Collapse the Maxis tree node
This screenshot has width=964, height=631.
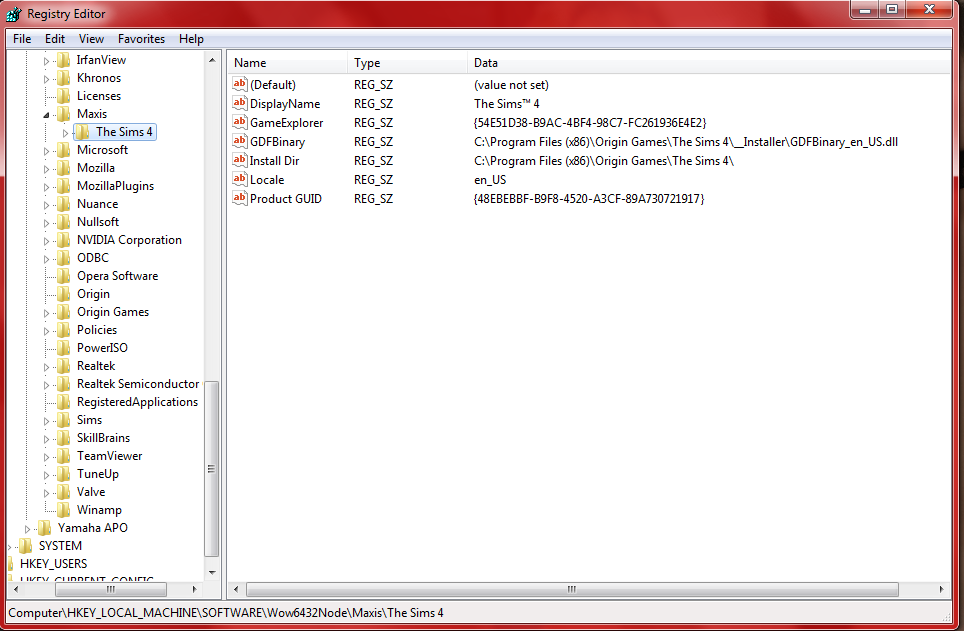click(x=46, y=114)
